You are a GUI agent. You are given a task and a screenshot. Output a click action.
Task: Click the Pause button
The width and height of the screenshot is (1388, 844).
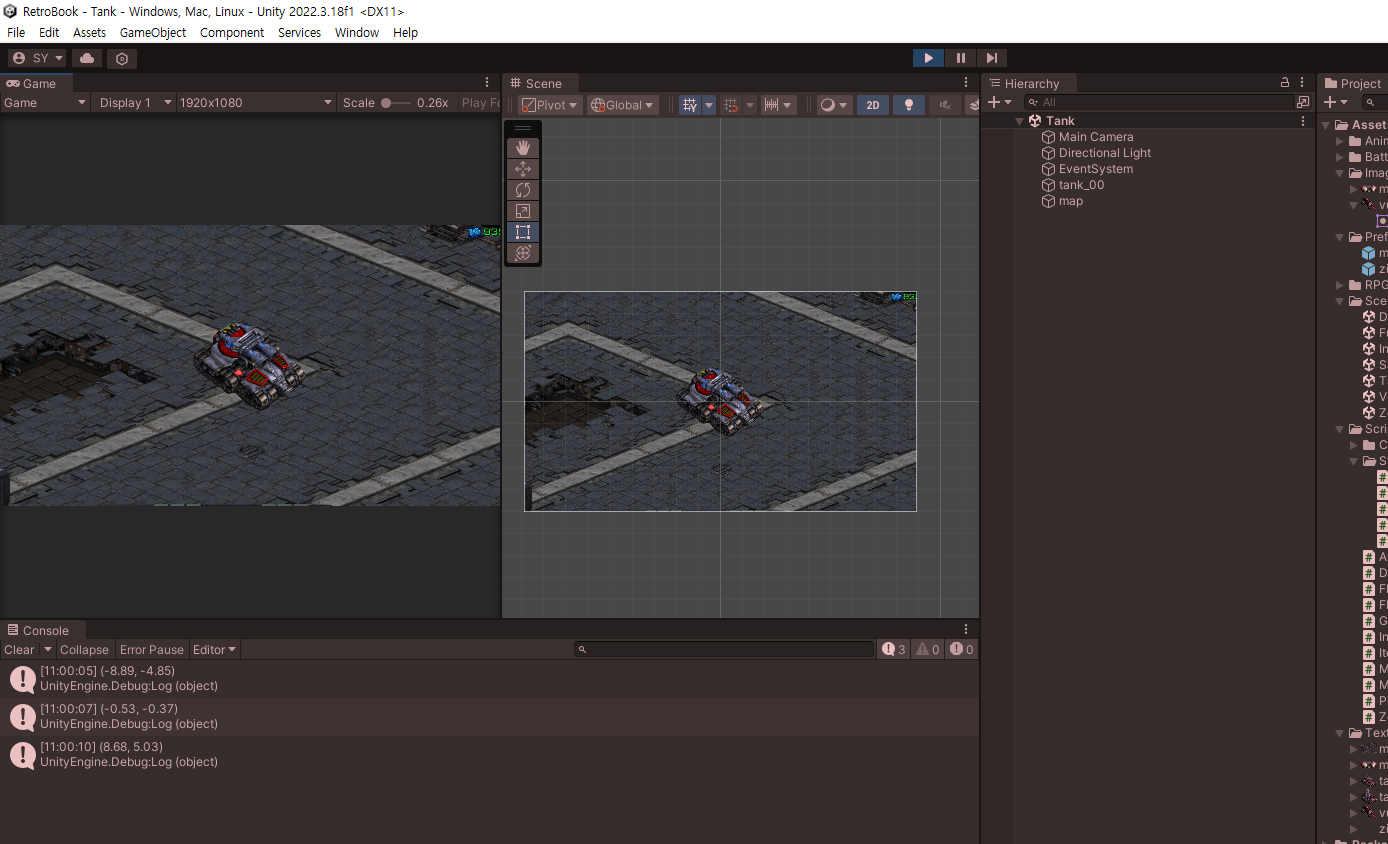(x=960, y=58)
